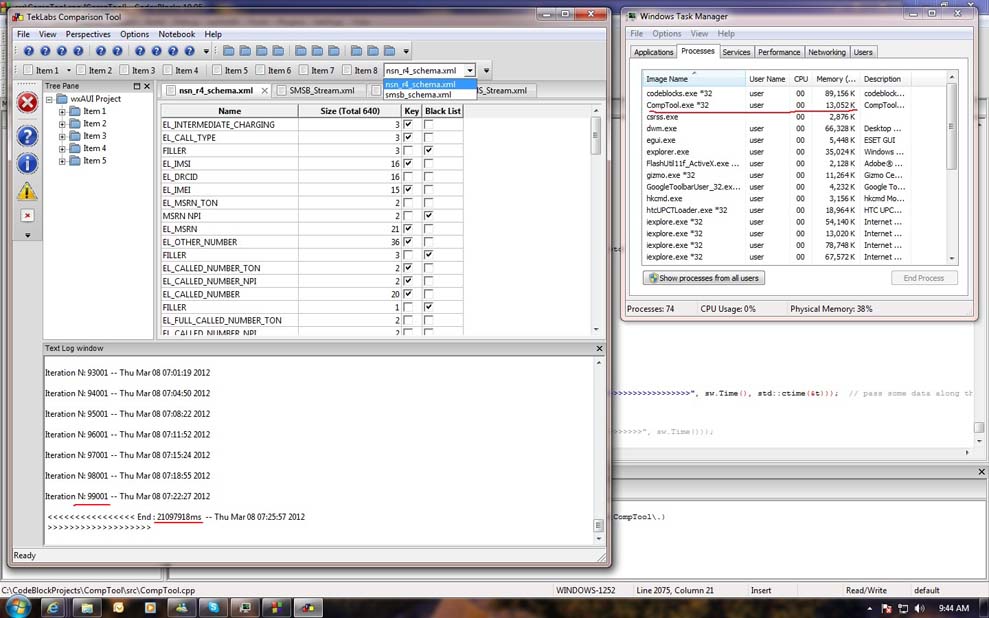
Task: Click the yellow warning triangle icon in the sidebar
Action: coord(28,191)
